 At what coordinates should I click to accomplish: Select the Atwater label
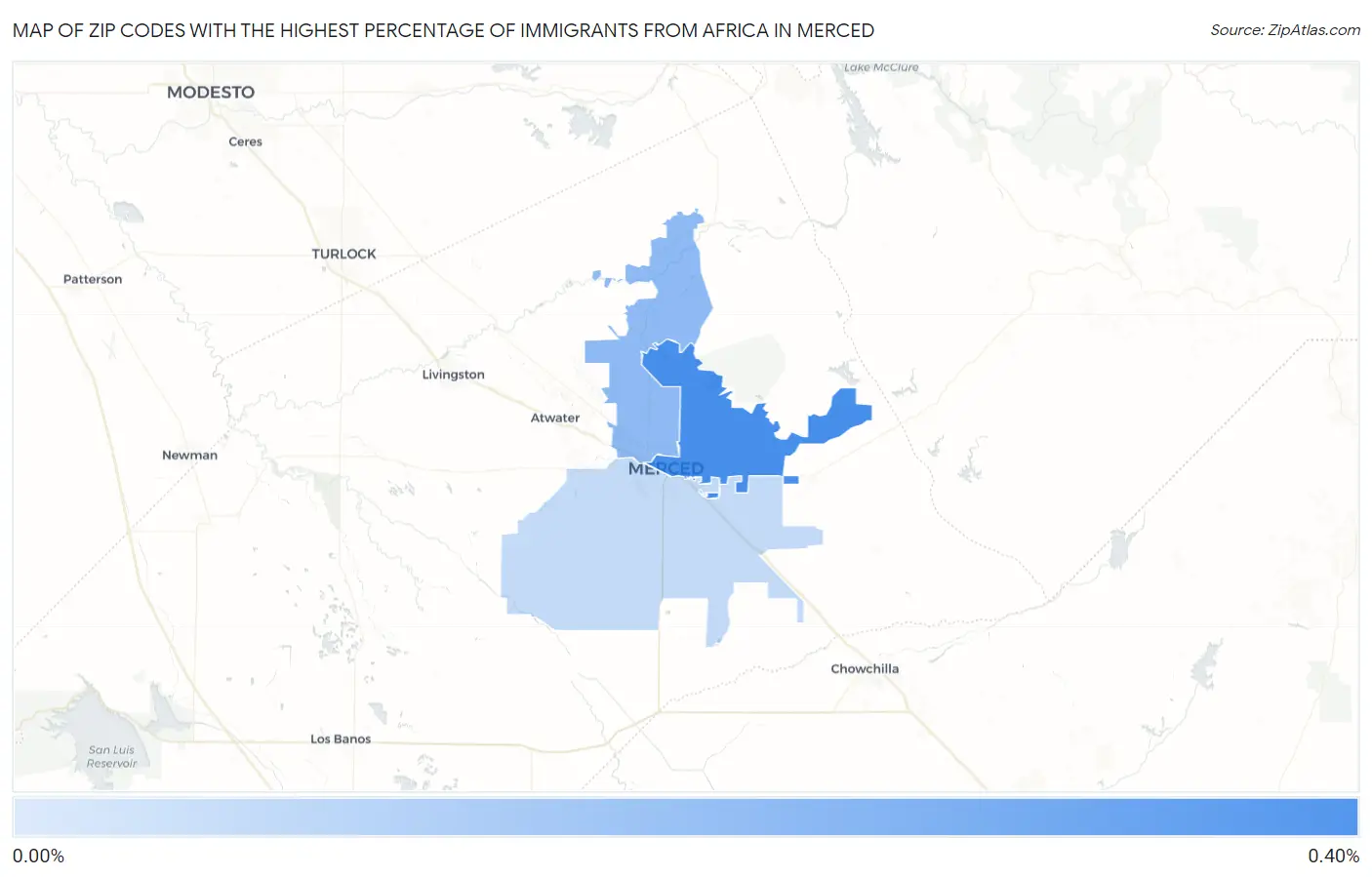[555, 418]
